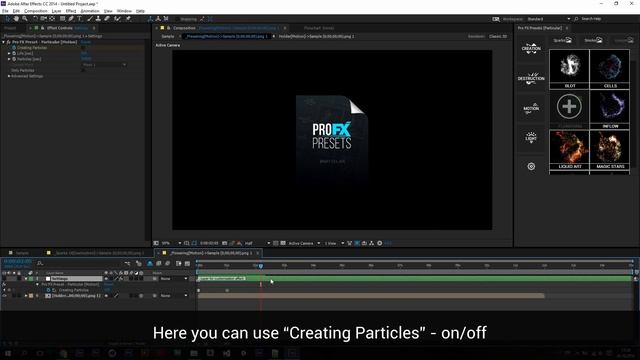Viewport: 640px width, 360px height.
Task: Expand the Life [sec] property
Action: point(9,53)
